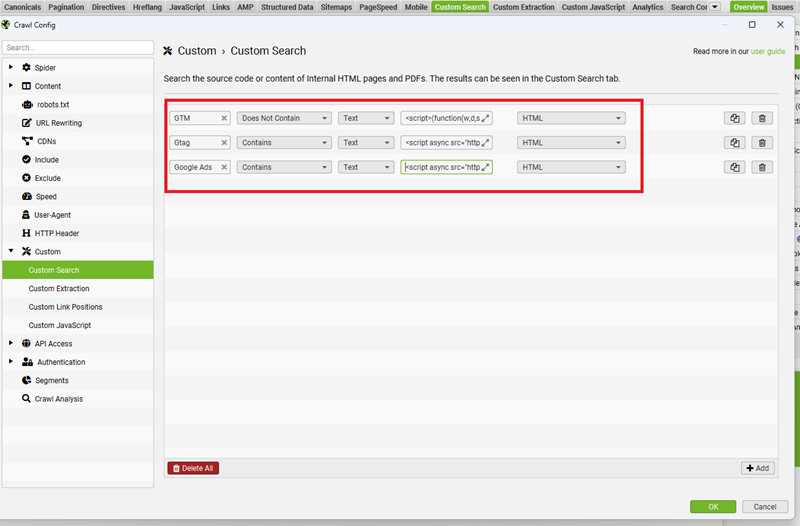Viewport: 800px width, 526px height.
Task: Click the CDNs network icon
Action: coord(27,141)
